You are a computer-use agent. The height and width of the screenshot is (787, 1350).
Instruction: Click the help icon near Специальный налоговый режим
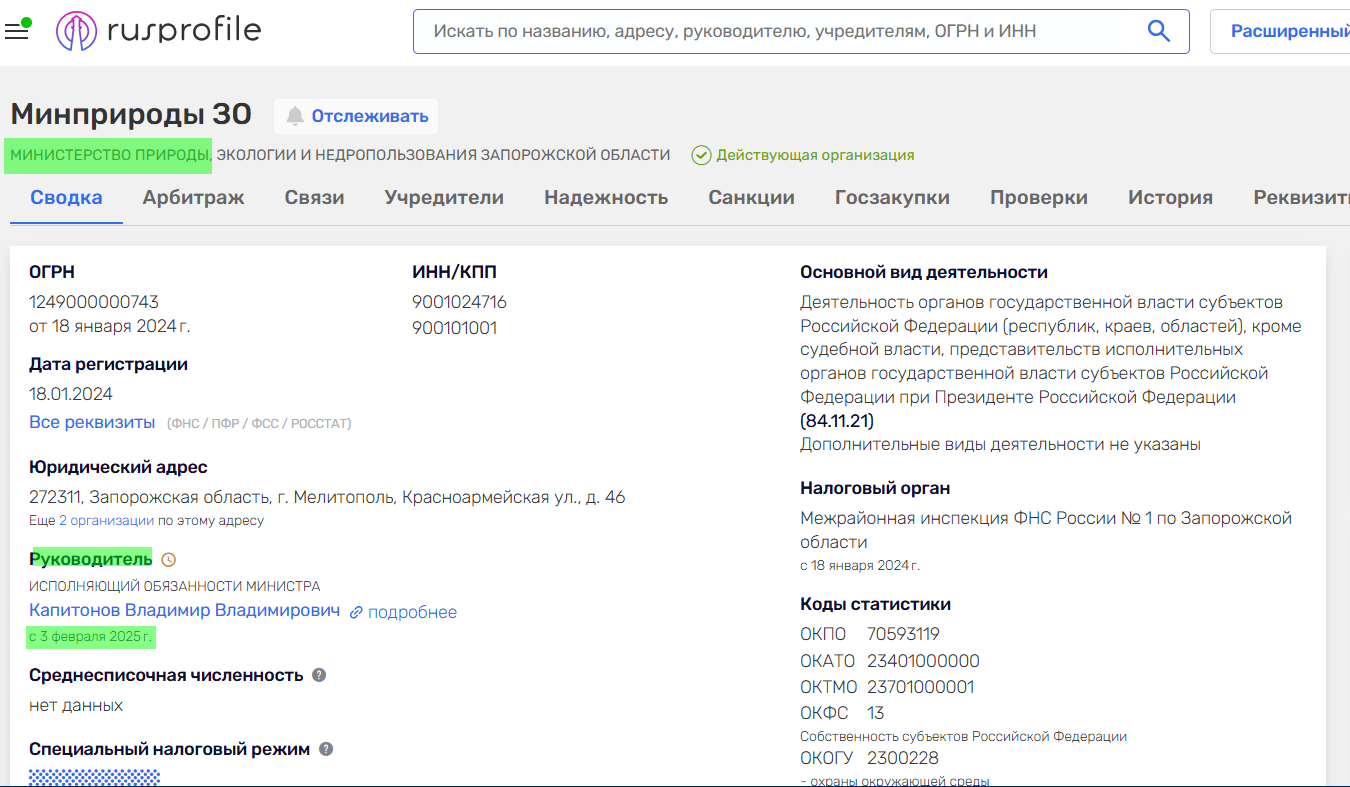tap(326, 749)
